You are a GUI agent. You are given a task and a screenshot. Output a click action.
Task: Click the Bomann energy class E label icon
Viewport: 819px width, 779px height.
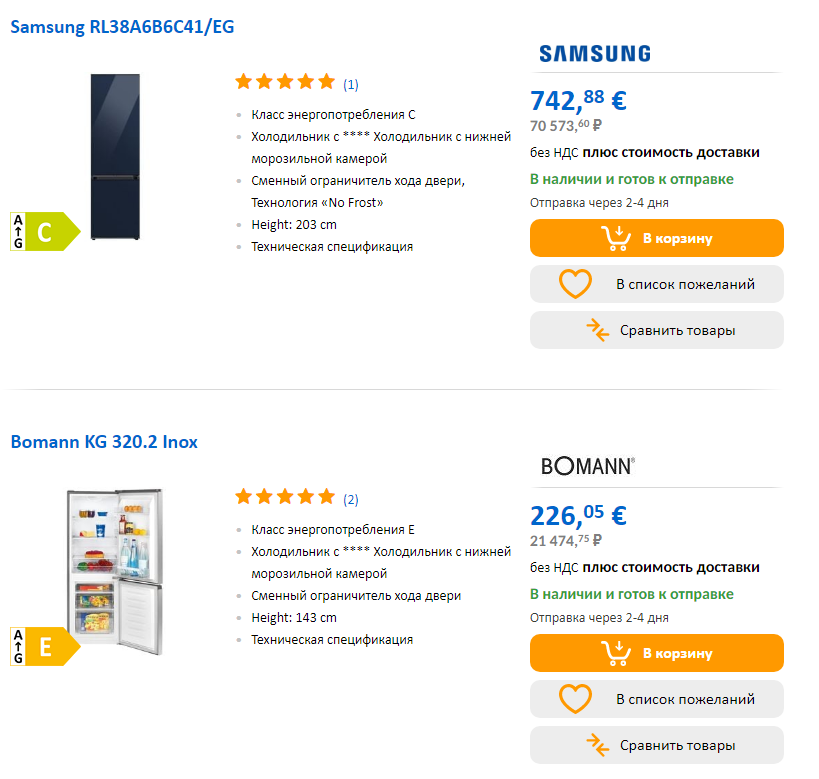(45, 646)
